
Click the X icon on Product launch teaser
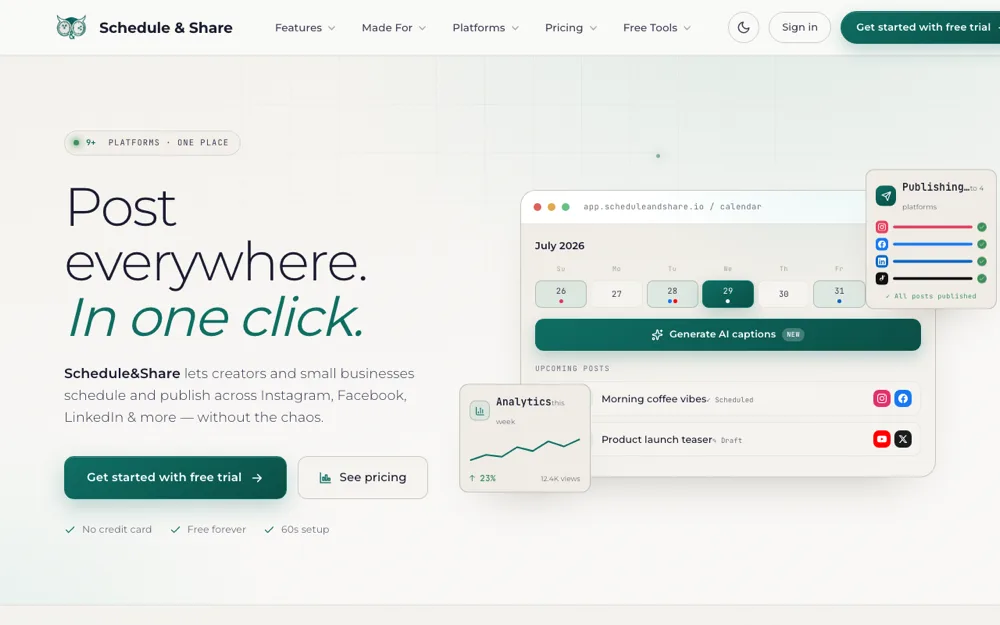[903, 439]
